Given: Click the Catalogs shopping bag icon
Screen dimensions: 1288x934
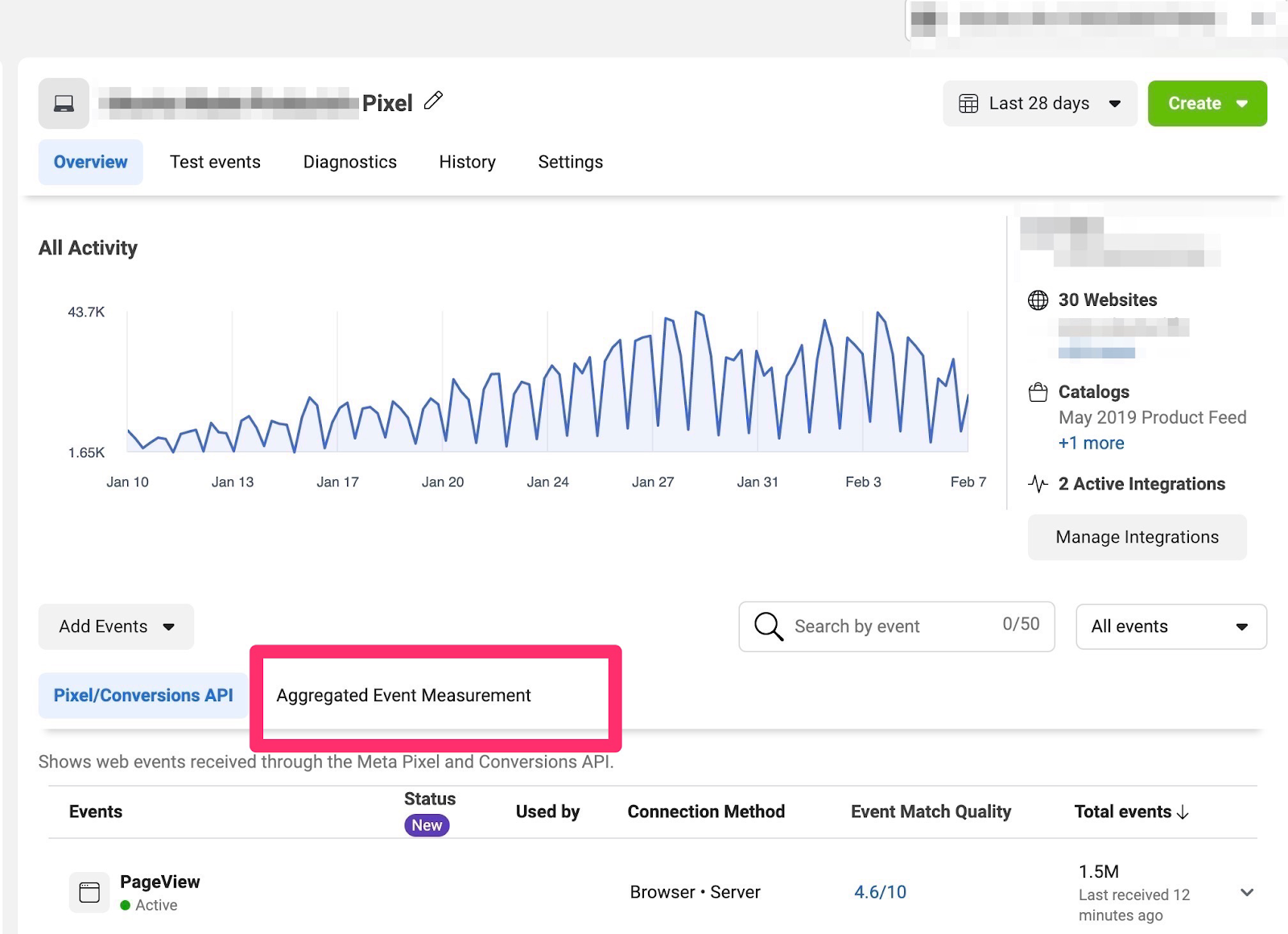Looking at the screenshot, I should 1038,392.
